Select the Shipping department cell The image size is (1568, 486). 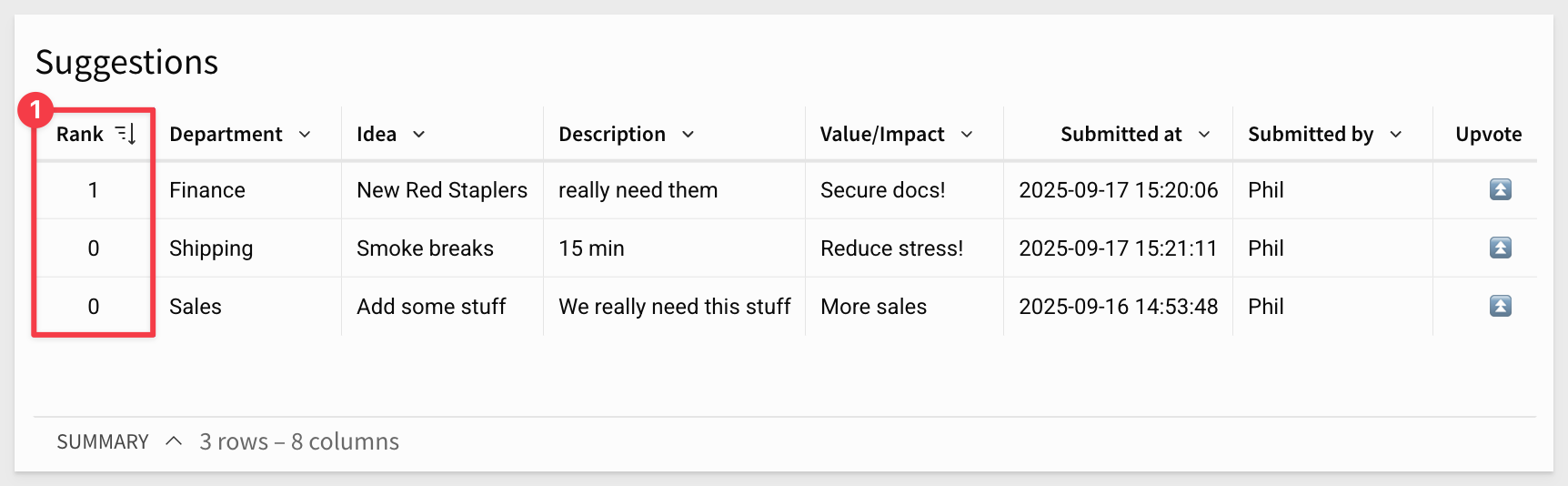coord(211,248)
